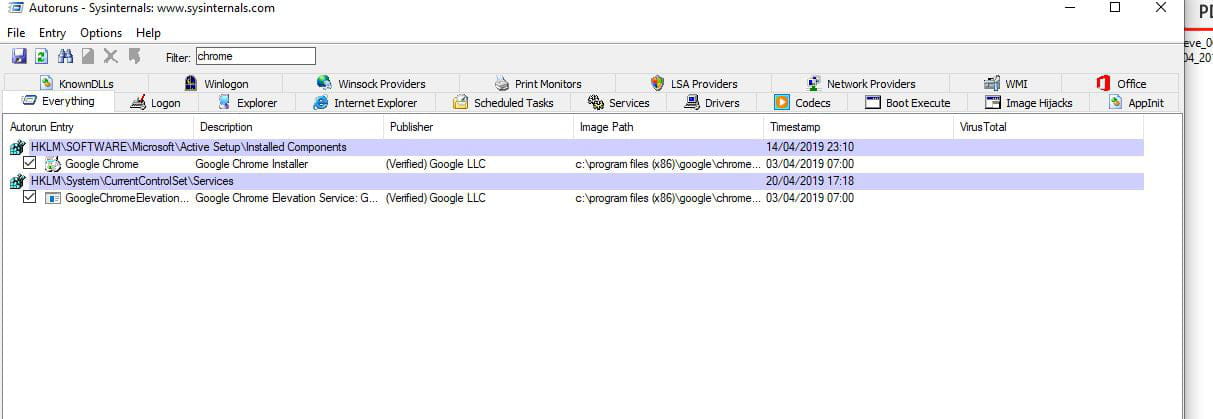Image resolution: width=1213 pixels, height=419 pixels.
Task: Open the Options menu
Action: pos(101,33)
